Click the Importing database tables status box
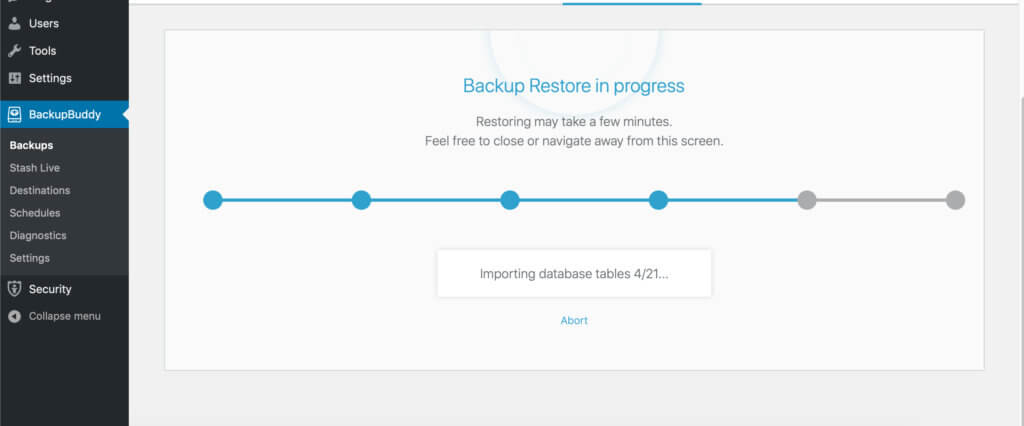Screen dimensions: 1024x426 click(x=574, y=273)
